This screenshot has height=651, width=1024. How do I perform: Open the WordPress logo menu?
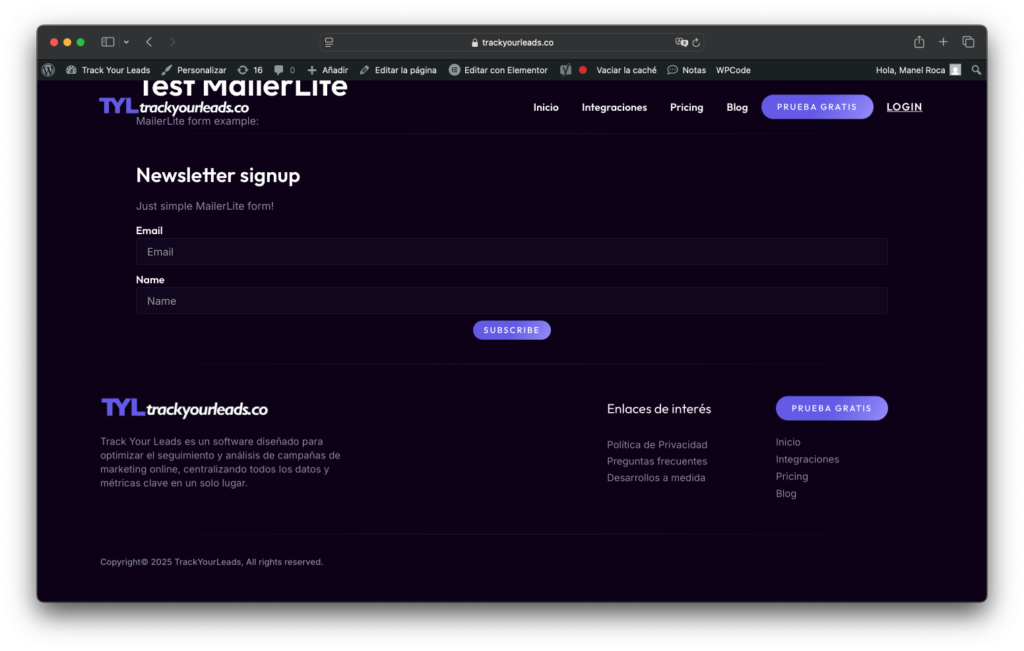pyautogui.click(x=48, y=70)
